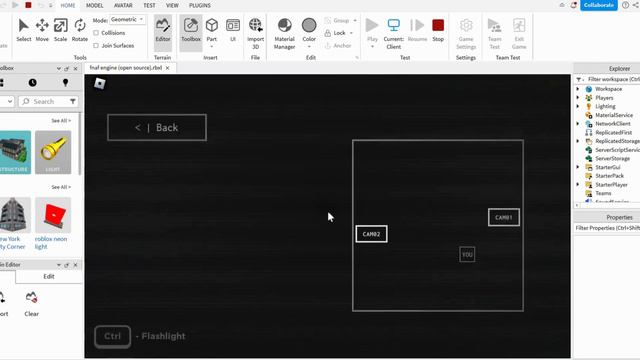640x360 pixels.
Task: Open Toolbox search filter options
Action: tap(73, 101)
